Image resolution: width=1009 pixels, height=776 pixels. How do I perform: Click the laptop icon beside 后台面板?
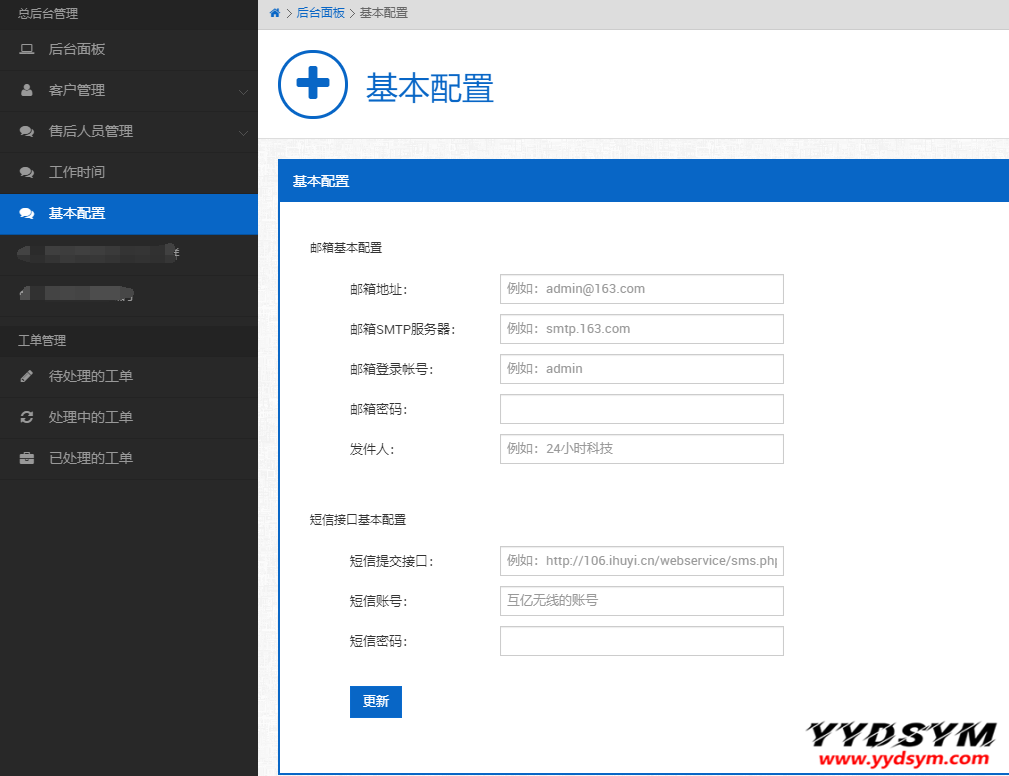pyautogui.click(x=27, y=49)
